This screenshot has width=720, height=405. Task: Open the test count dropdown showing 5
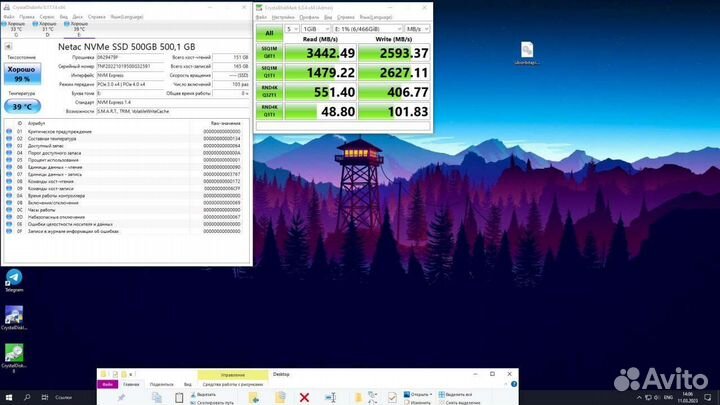[x=292, y=29]
